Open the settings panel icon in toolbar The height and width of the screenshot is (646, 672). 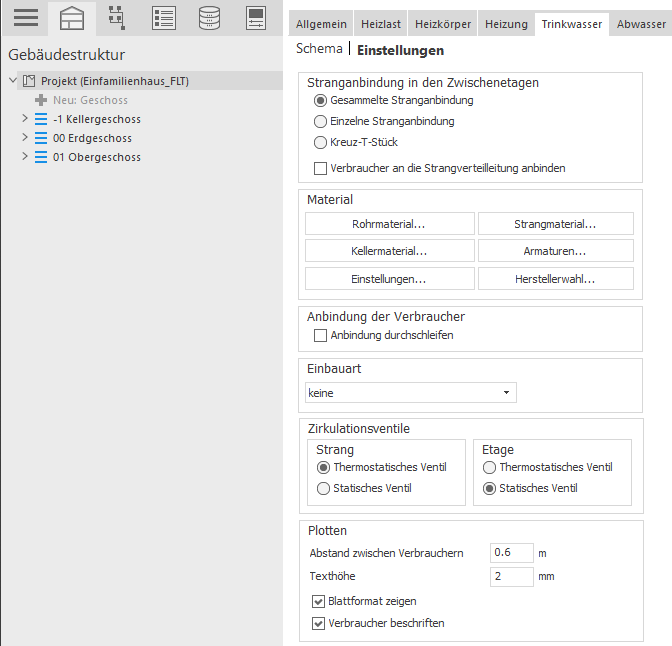click(256, 18)
